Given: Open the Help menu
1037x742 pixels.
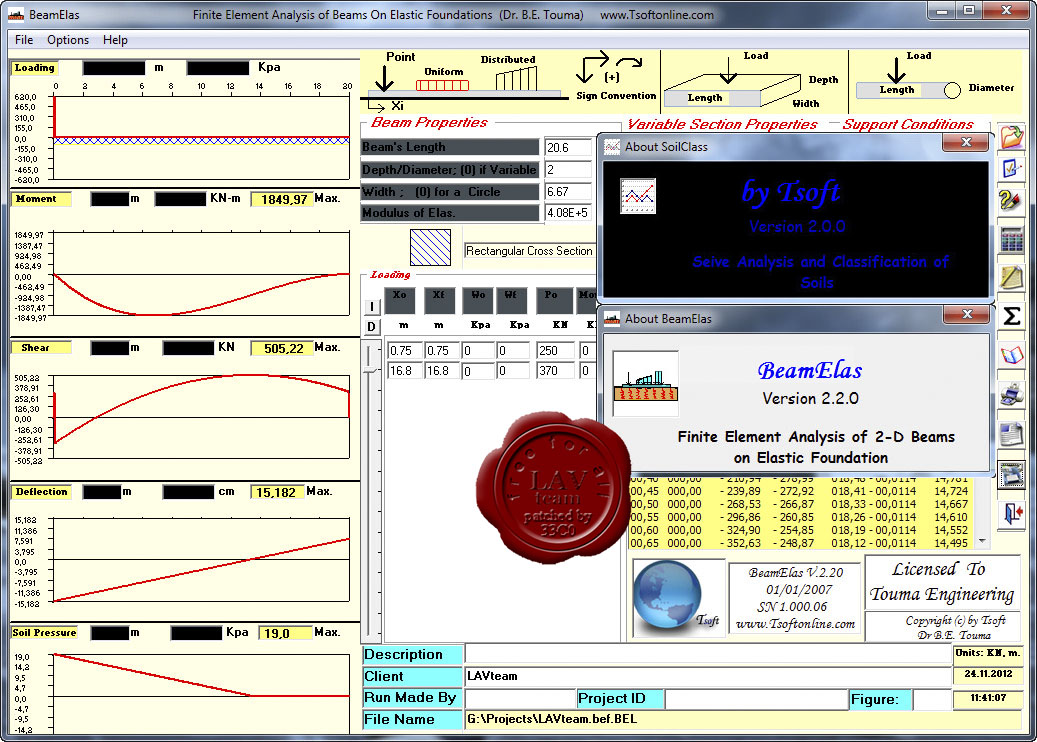Looking at the screenshot, I should (x=115, y=40).
